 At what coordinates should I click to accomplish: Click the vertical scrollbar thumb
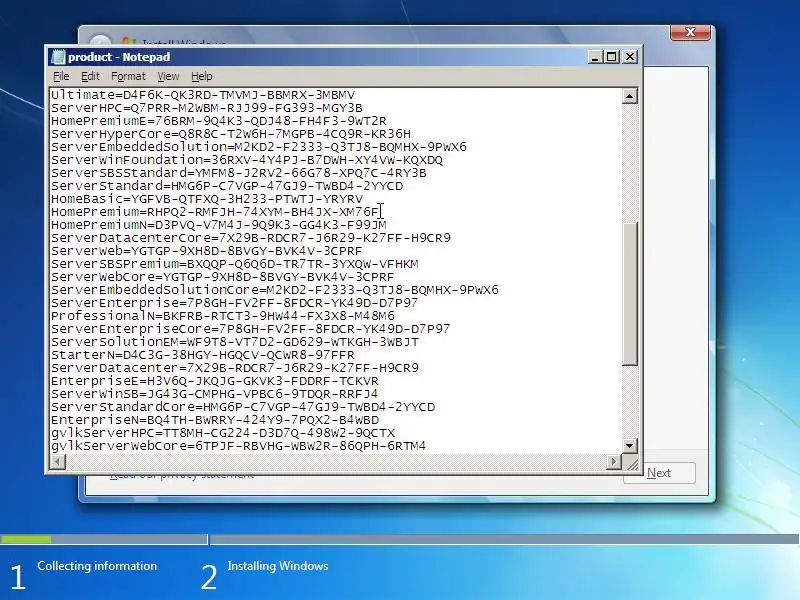[x=630, y=294]
